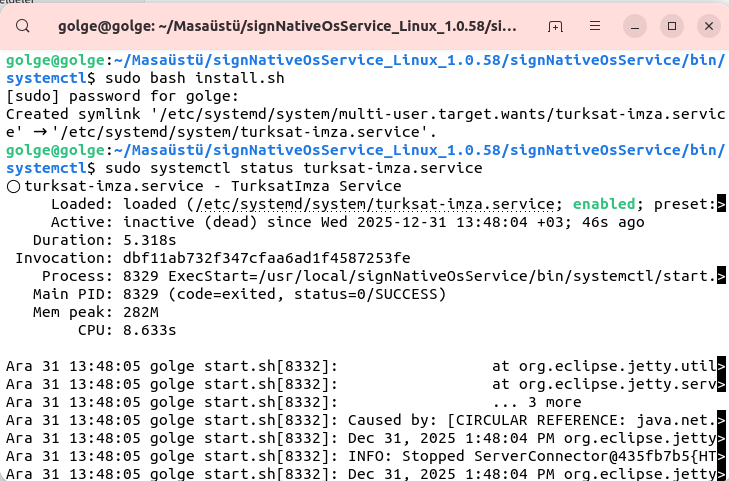Click truncation marker on the 'Caused by' line
The image size is (729, 481).
(x=721, y=419)
